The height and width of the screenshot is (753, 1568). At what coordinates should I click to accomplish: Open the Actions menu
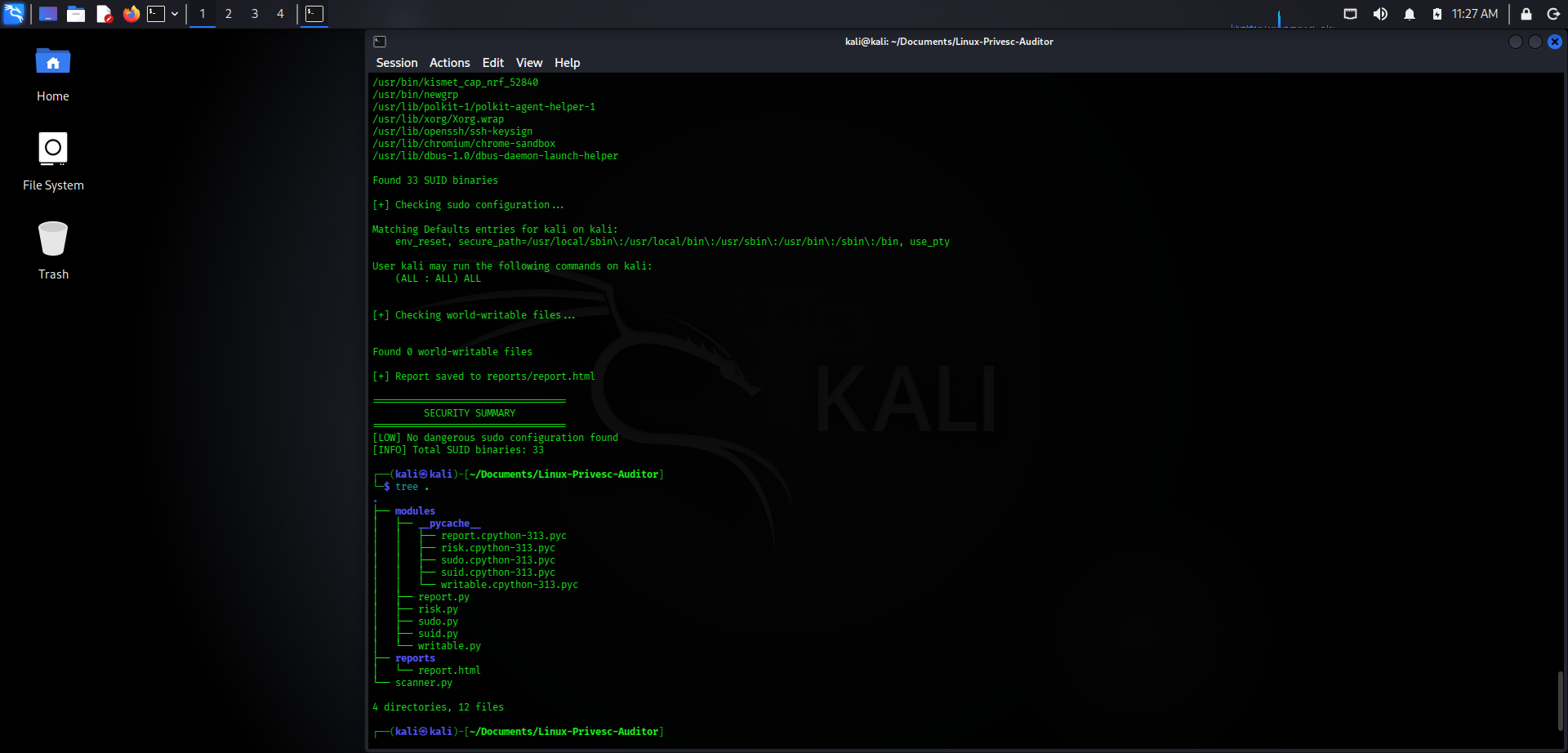coord(450,63)
